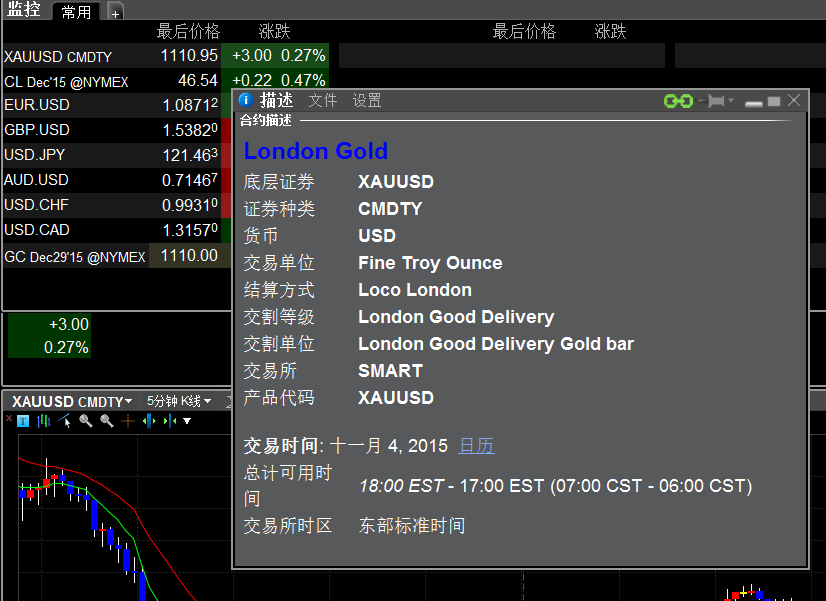The height and width of the screenshot is (601, 826).
Task: Select the USD.JPY row
Action: click(117, 155)
